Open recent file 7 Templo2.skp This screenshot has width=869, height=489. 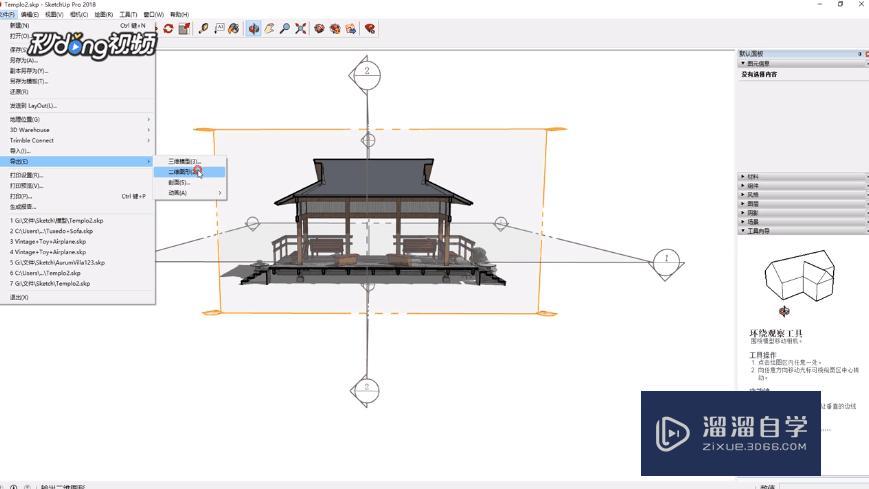point(78,283)
